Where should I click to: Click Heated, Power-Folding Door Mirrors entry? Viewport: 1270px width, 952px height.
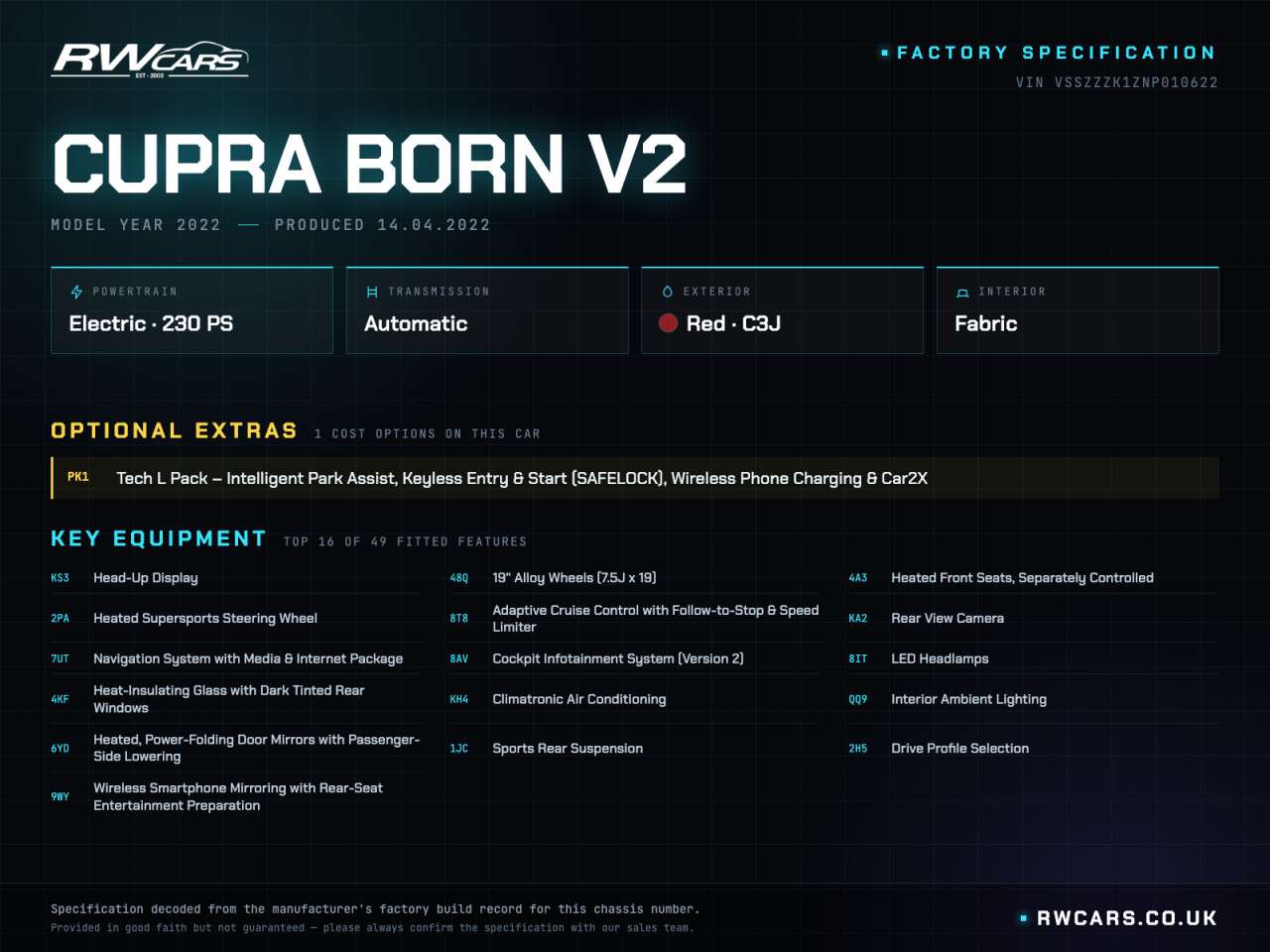point(256,748)
